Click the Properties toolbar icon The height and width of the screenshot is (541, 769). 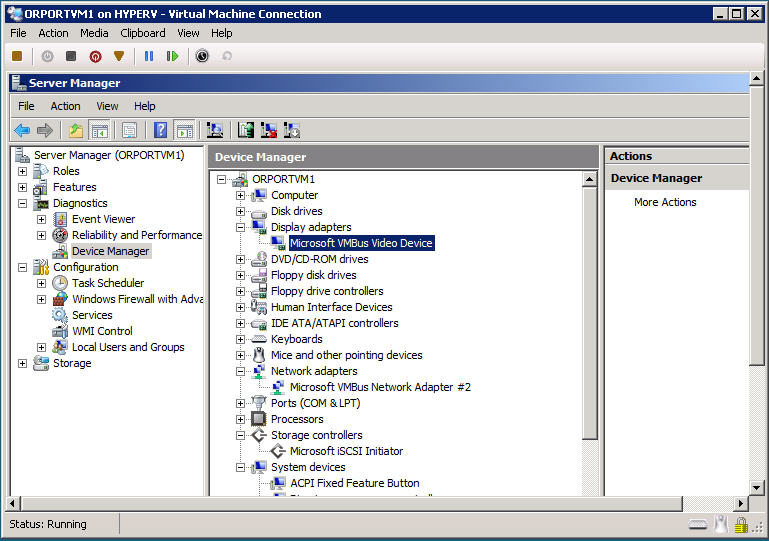point(129,130)
